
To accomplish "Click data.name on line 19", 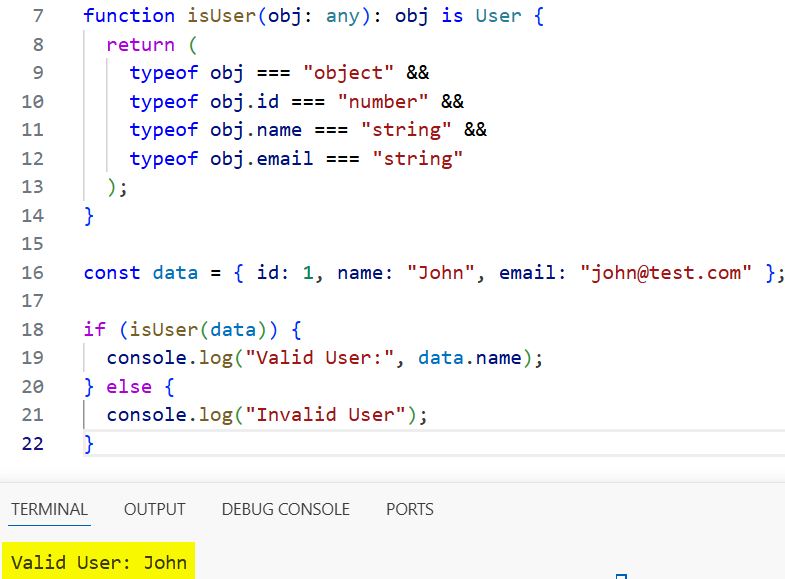I will click(x=470, y=358).
